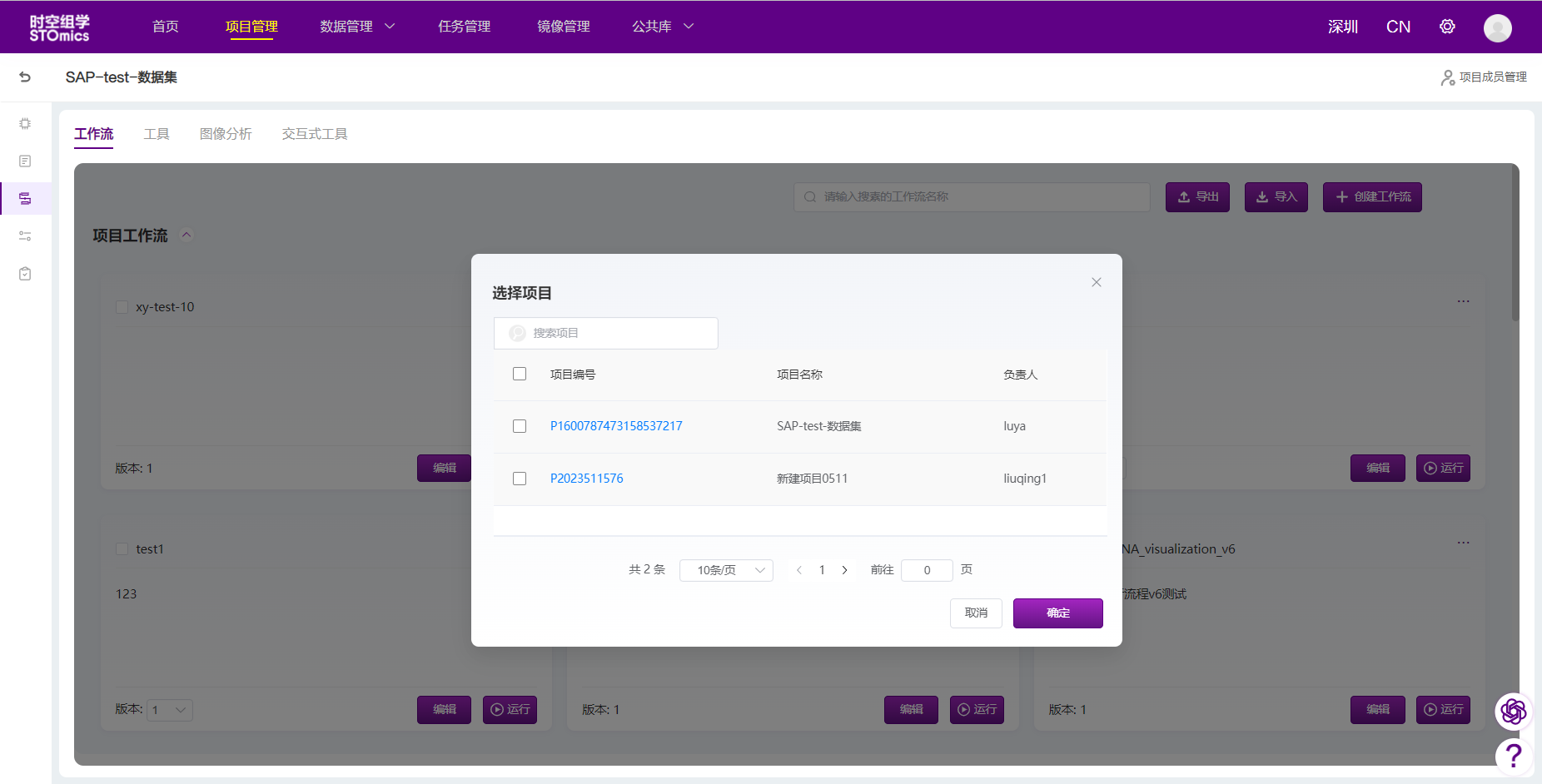Open project link P2023511576
This screenshot has width=1542, height=784.
tap(586, 479)
